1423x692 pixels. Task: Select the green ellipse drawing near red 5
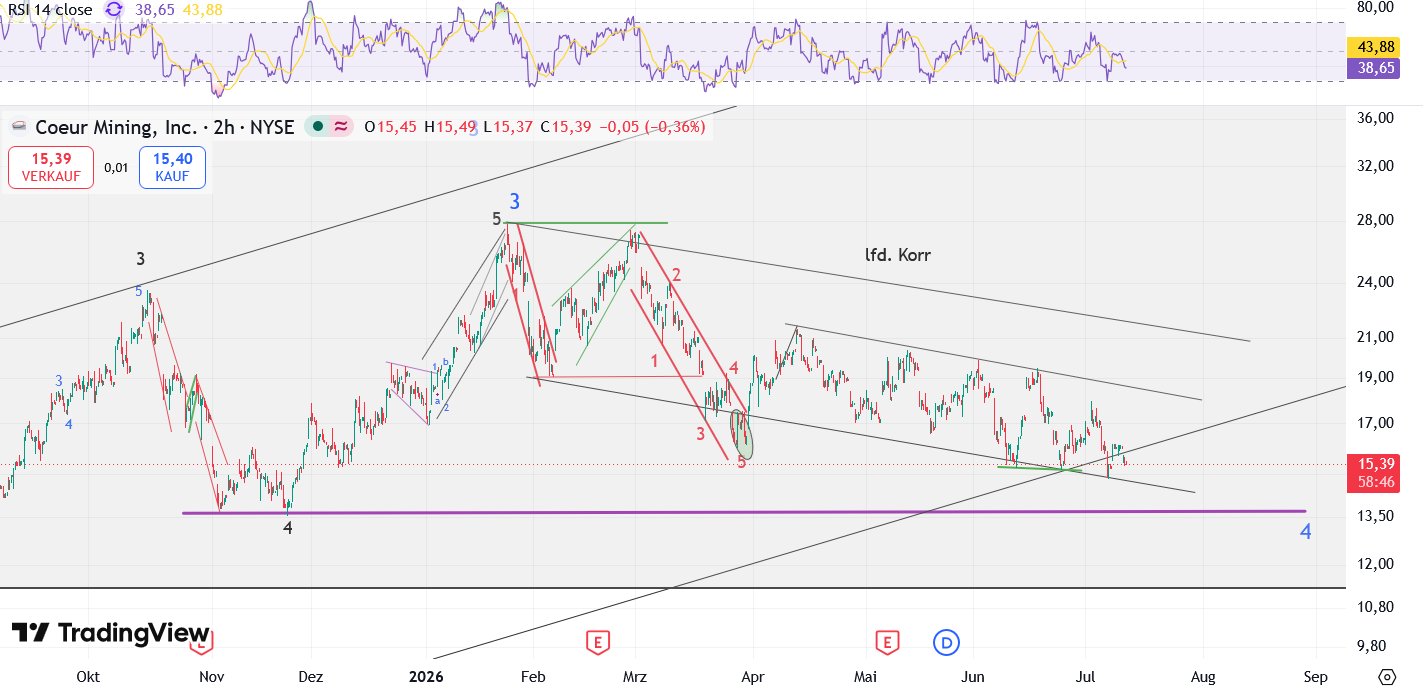point(741,434)
